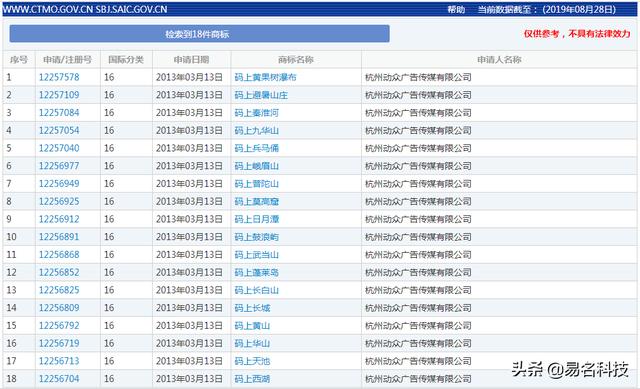Click trademark name 码上华山
The height and width of the screenshot is (389, 640).
click(x=252, y=343)
